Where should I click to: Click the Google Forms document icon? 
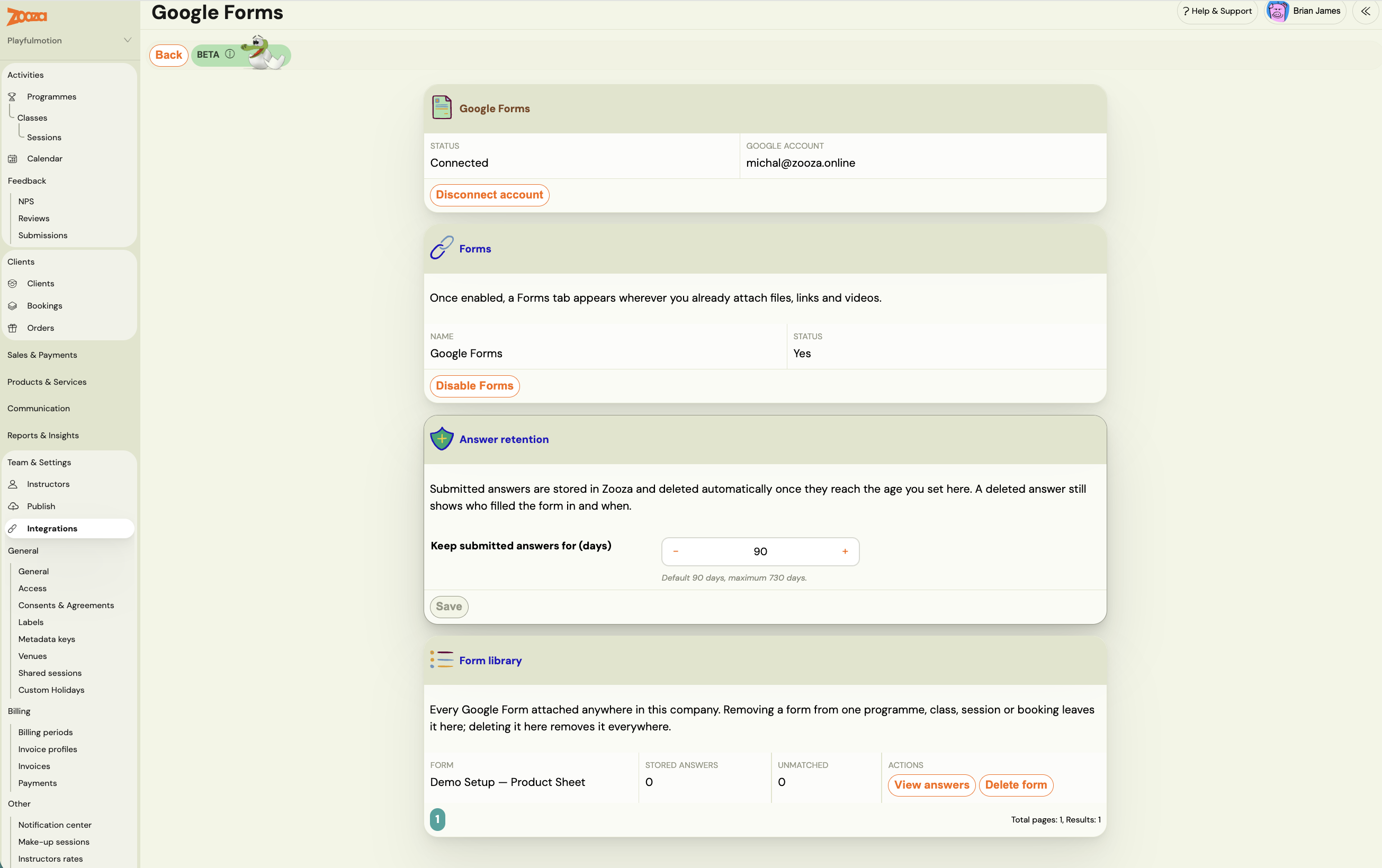coord(442,107)
